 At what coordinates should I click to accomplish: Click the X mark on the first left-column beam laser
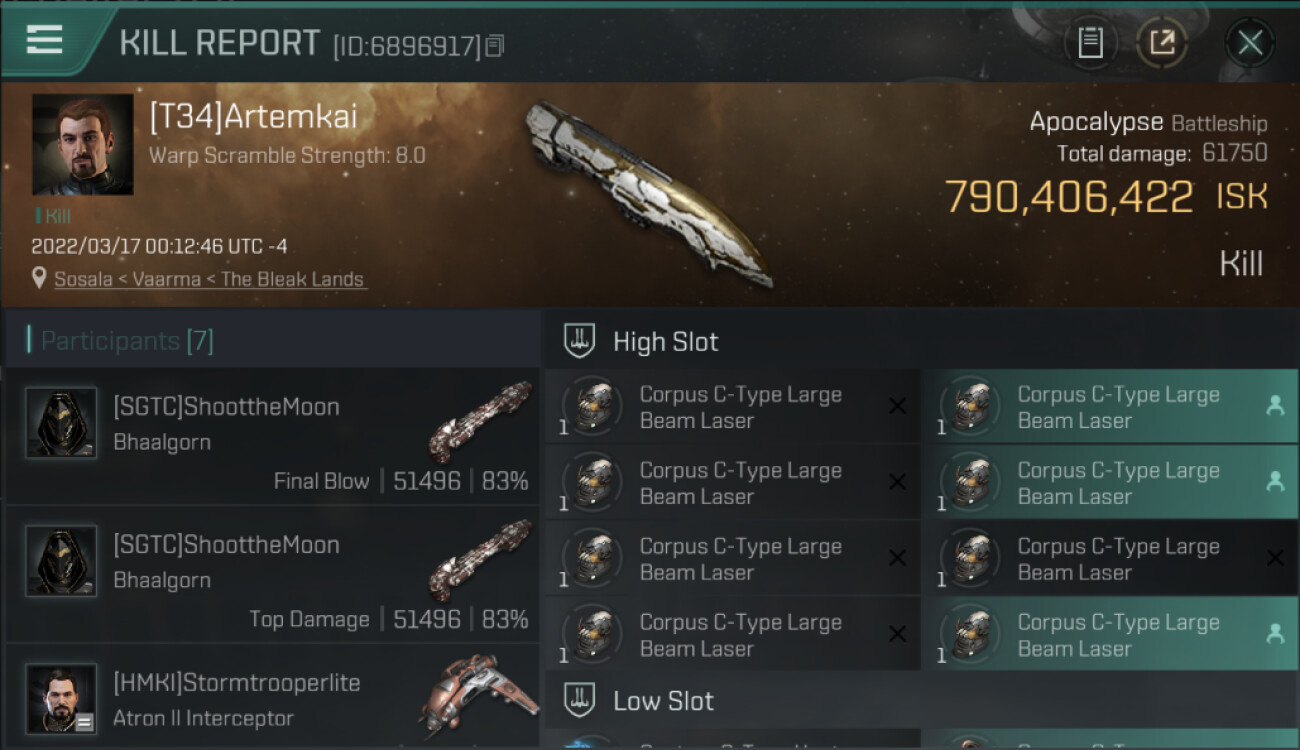[x=897, y=405]
